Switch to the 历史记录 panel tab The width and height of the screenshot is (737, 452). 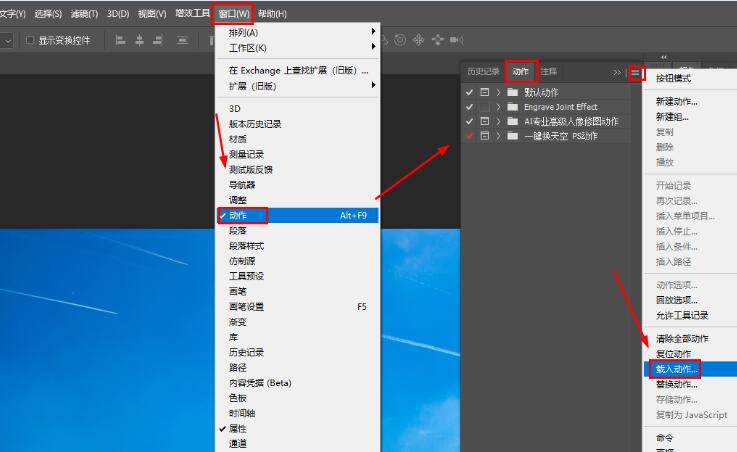tap(483, 72)
